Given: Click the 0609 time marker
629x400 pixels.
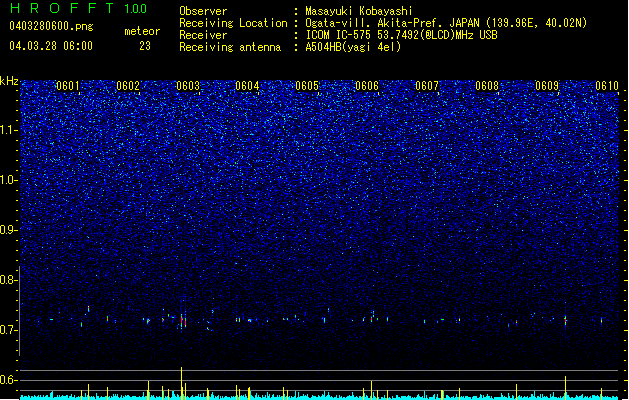Looking at the screenshot, I should point(547,86).
